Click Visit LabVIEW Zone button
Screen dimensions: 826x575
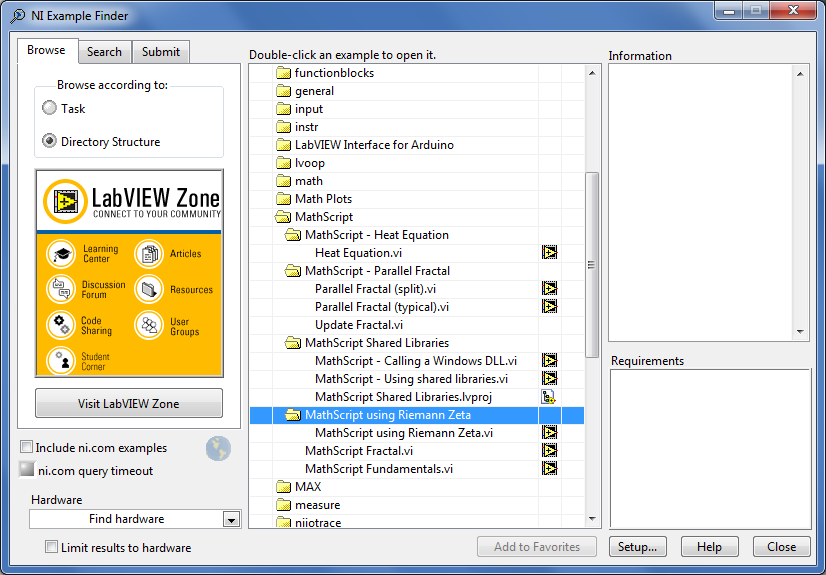point(129,403)
